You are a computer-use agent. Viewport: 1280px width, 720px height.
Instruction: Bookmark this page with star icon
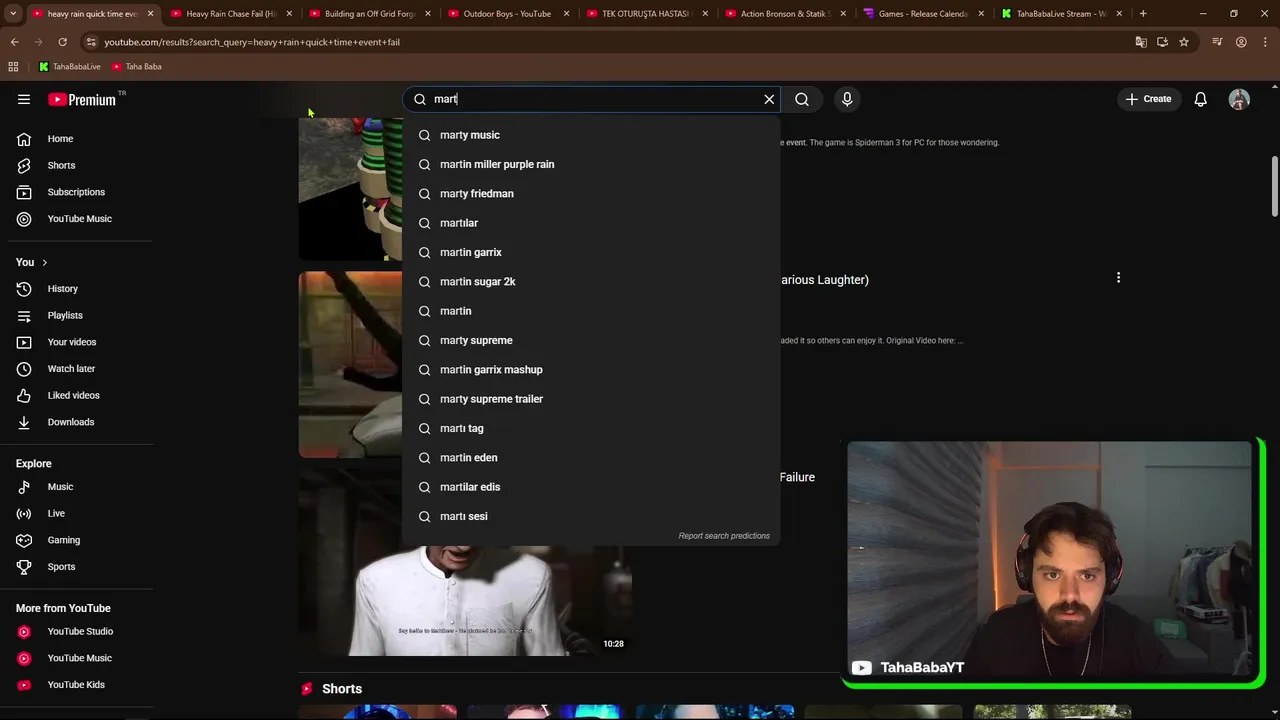point(1184,42)
